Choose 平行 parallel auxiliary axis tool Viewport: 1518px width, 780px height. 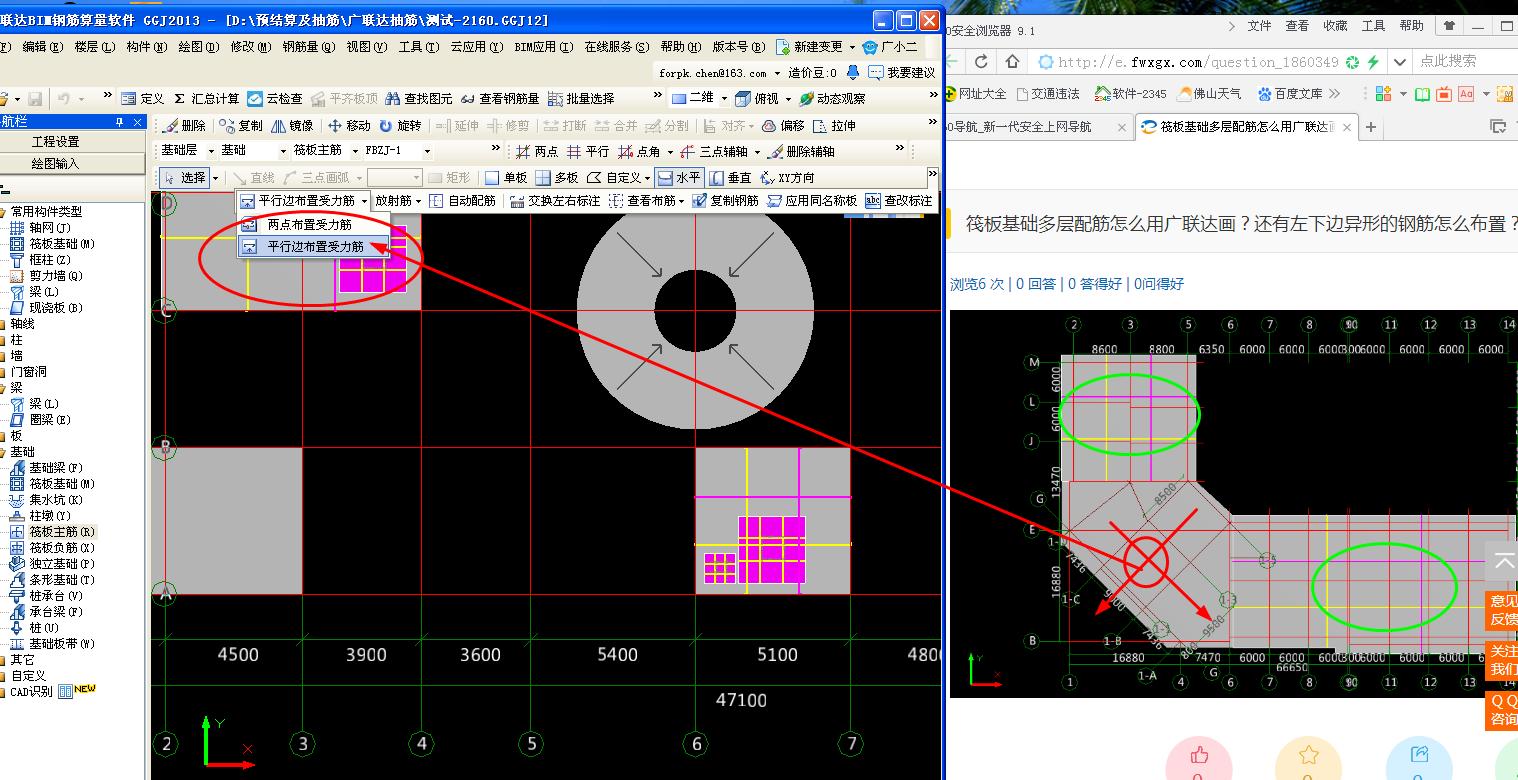pyautogui.click(x=587, y=152)
